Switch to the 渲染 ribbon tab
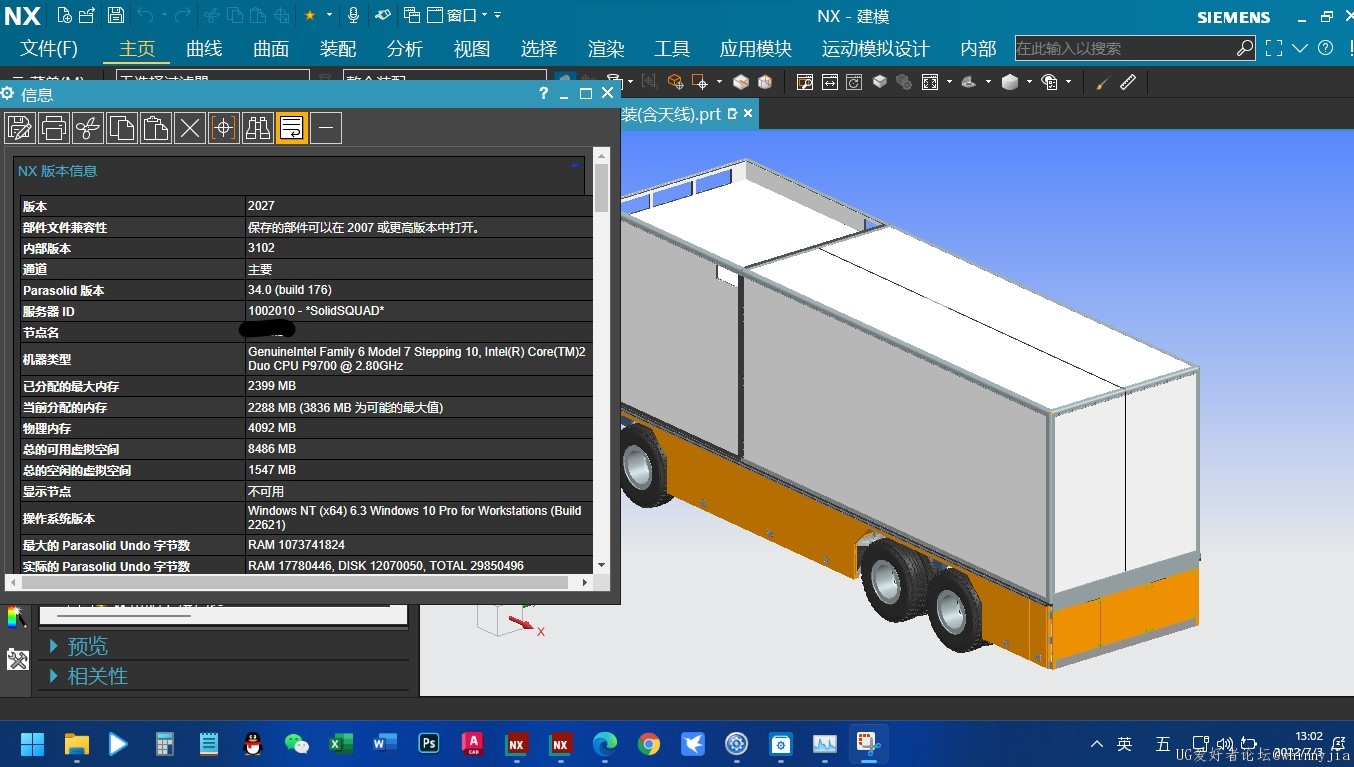 [x=606, y=49]
